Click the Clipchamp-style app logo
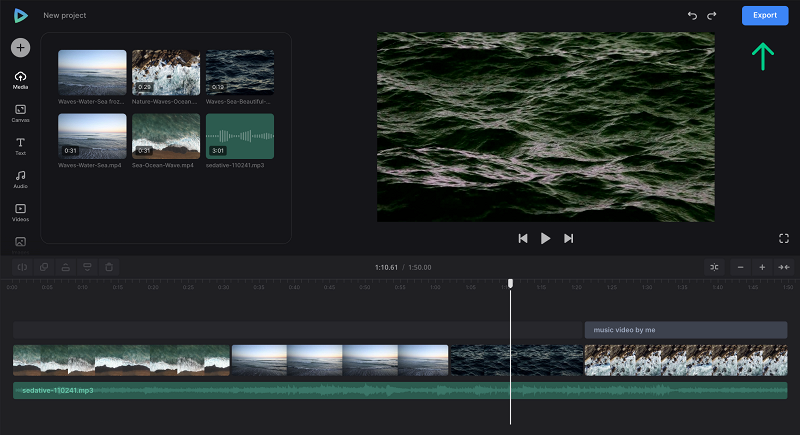This screenshot has width=800, height=435. pyautogui.click(x=20, y=15)
